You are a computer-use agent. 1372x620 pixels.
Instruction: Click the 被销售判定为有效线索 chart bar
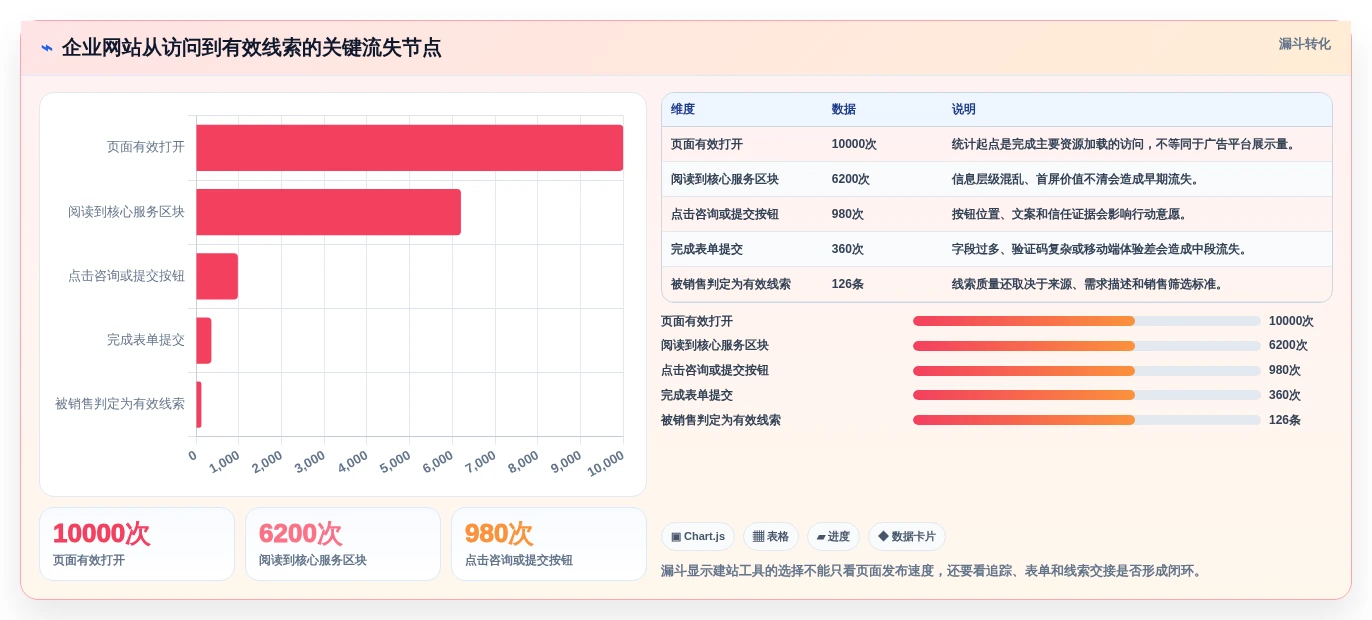coord(199,404)
